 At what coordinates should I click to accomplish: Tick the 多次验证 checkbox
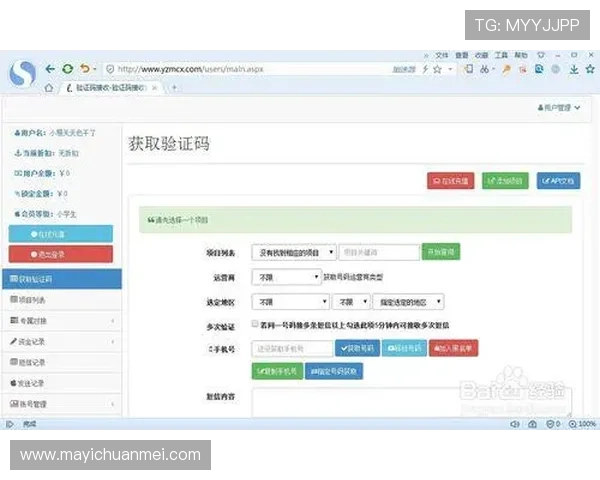coord(255,324)
